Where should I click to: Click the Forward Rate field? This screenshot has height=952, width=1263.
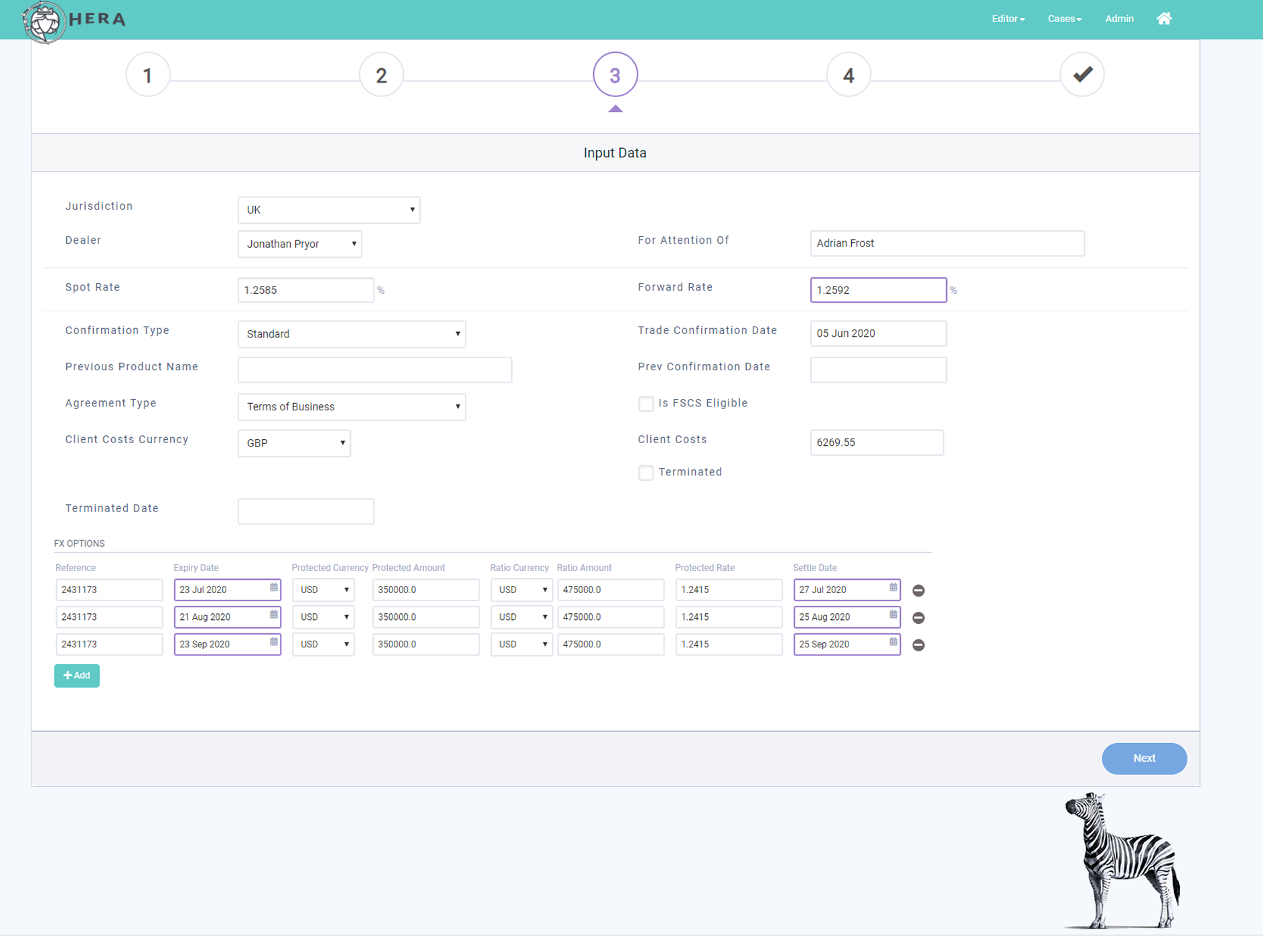[x=878, y=291]
